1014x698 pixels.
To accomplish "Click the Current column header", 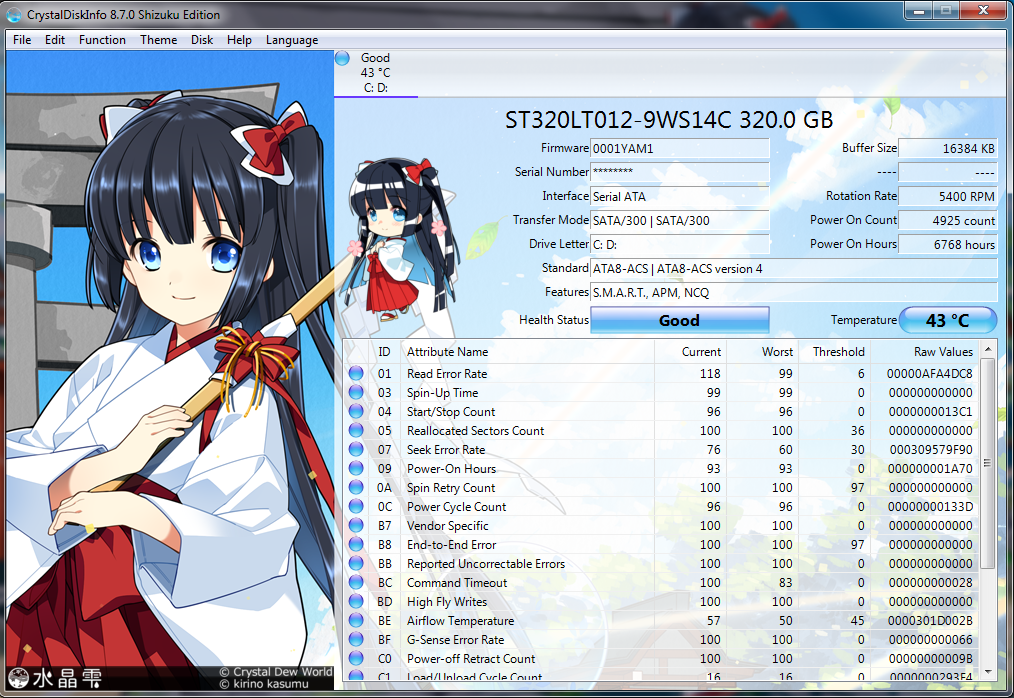I will pyautogui.click(x=691, y=352).
